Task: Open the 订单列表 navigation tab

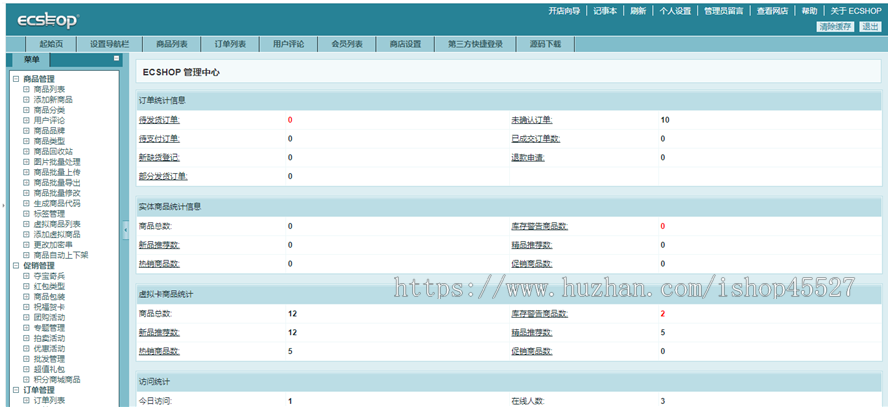Action: [x=230, y=44]
